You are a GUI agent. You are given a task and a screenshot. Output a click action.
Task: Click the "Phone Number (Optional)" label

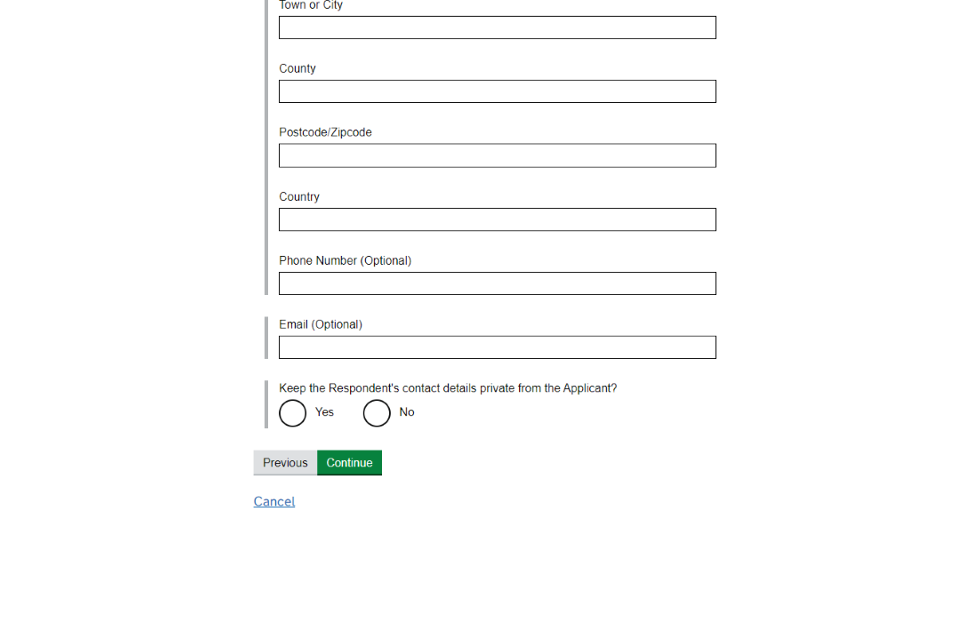click(x=345, y=261)
